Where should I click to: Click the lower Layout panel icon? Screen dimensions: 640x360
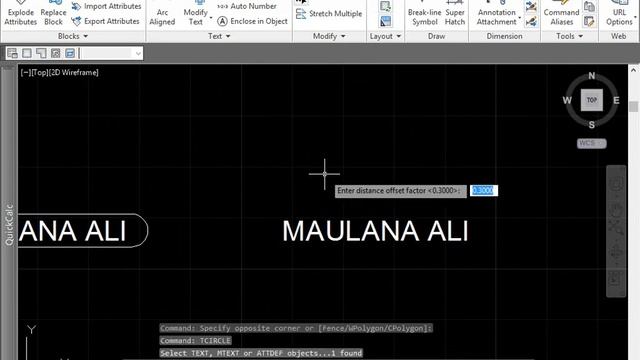pos(385,21)
